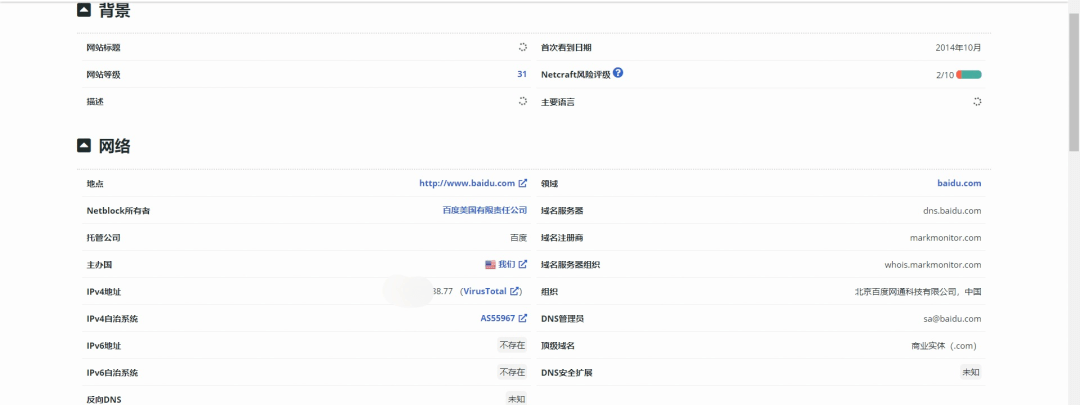Image resolution: width=1080 pixels, height=405 pixels.
Task: Click the IPv4自治系统 row label
Action: tap(112, 318)
